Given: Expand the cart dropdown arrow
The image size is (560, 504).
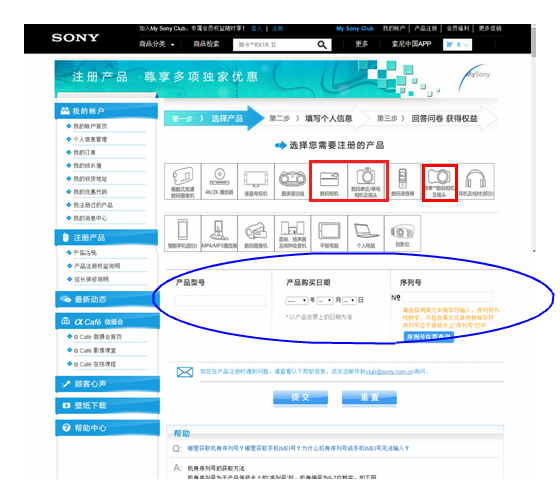Looking at the screenshot, I should [x=466, y=45].
